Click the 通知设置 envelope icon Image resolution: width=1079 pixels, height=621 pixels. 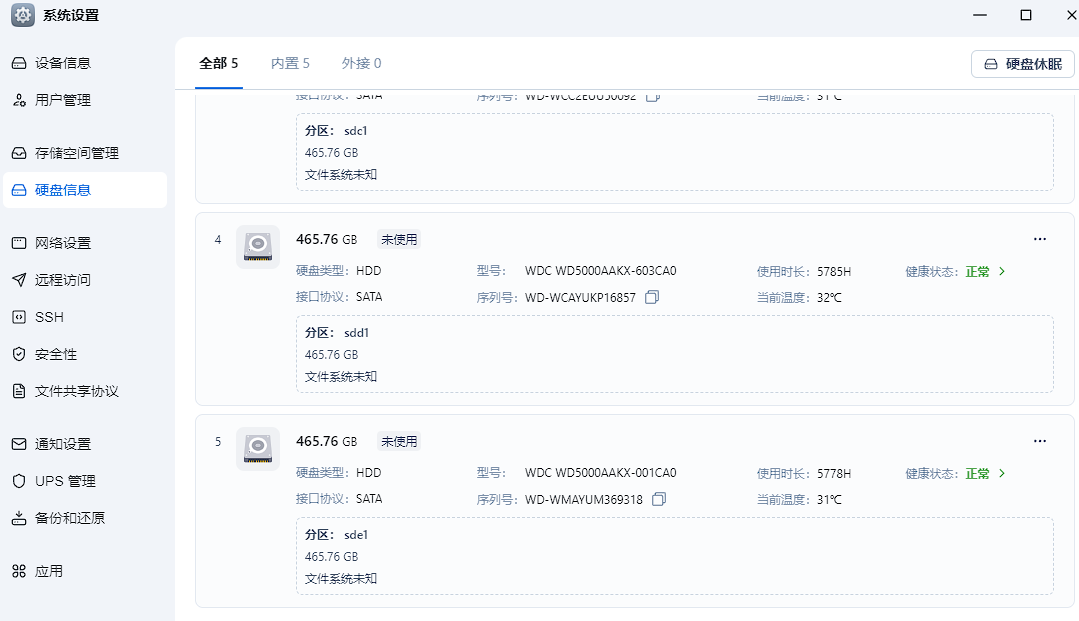tap(19, 444)
